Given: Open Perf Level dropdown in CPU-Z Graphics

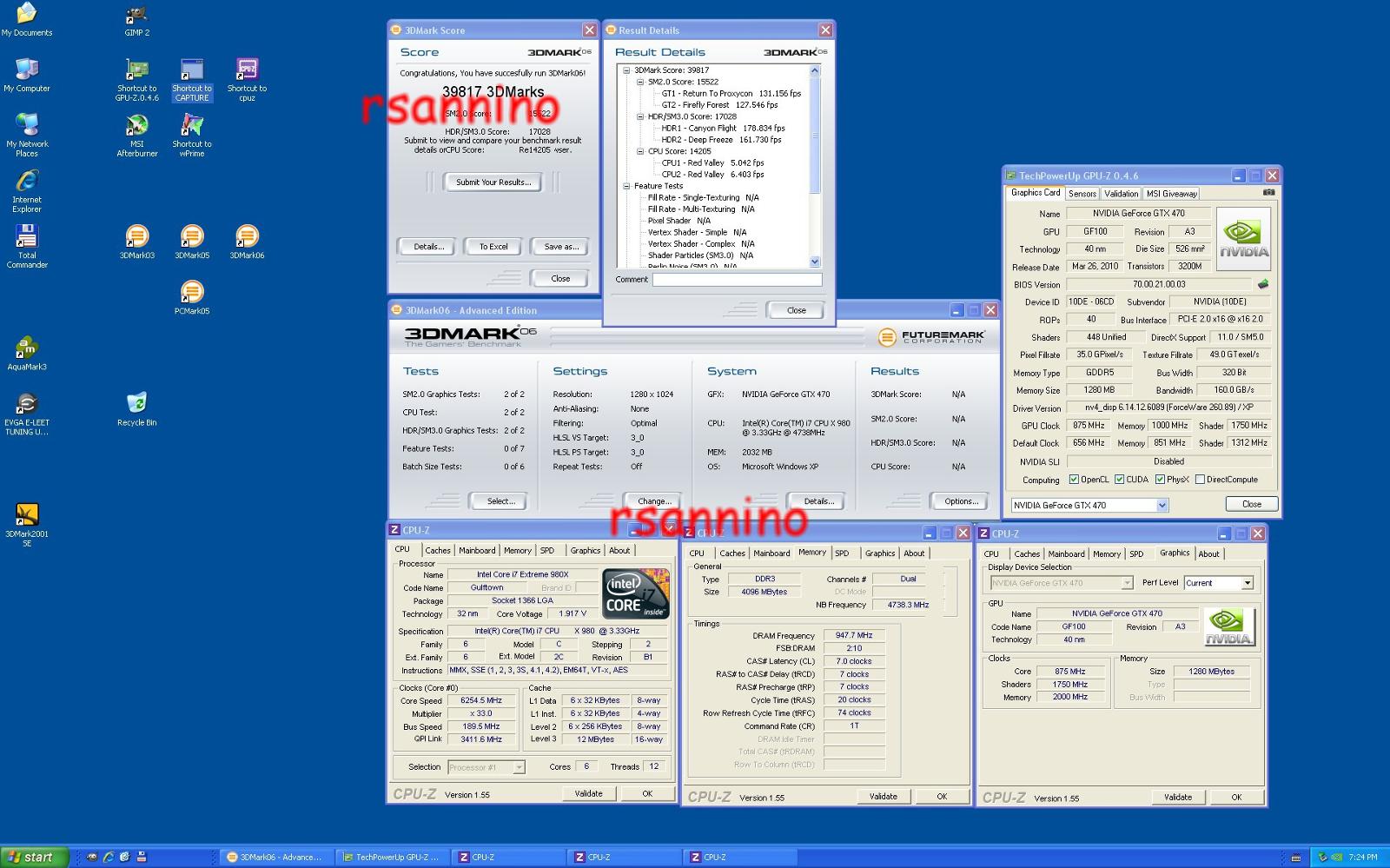Looking at the screenshot, I should tap(1247, 583).
